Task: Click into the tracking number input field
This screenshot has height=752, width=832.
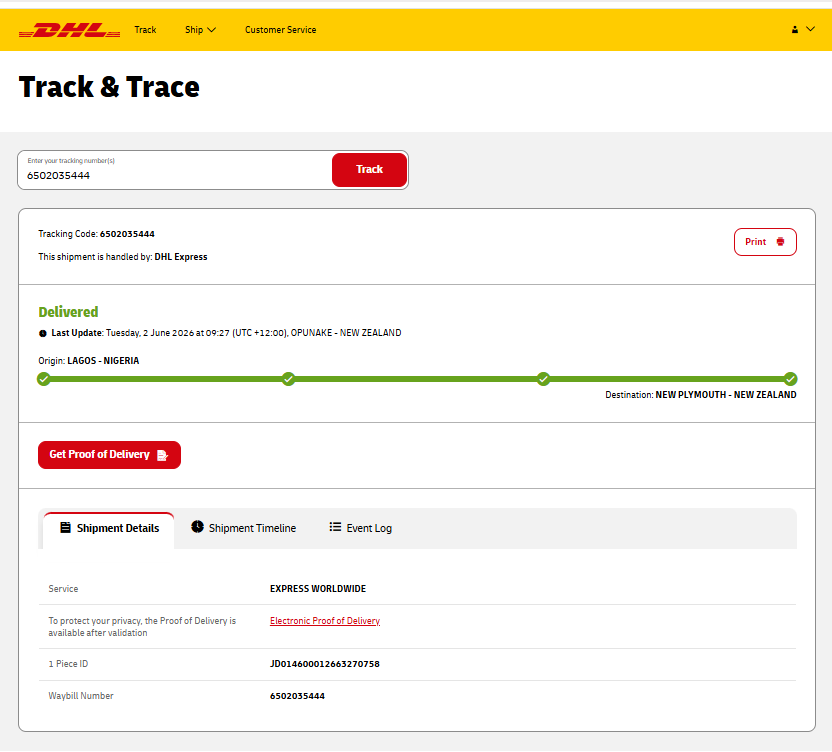Action: (x=175, y=170)
